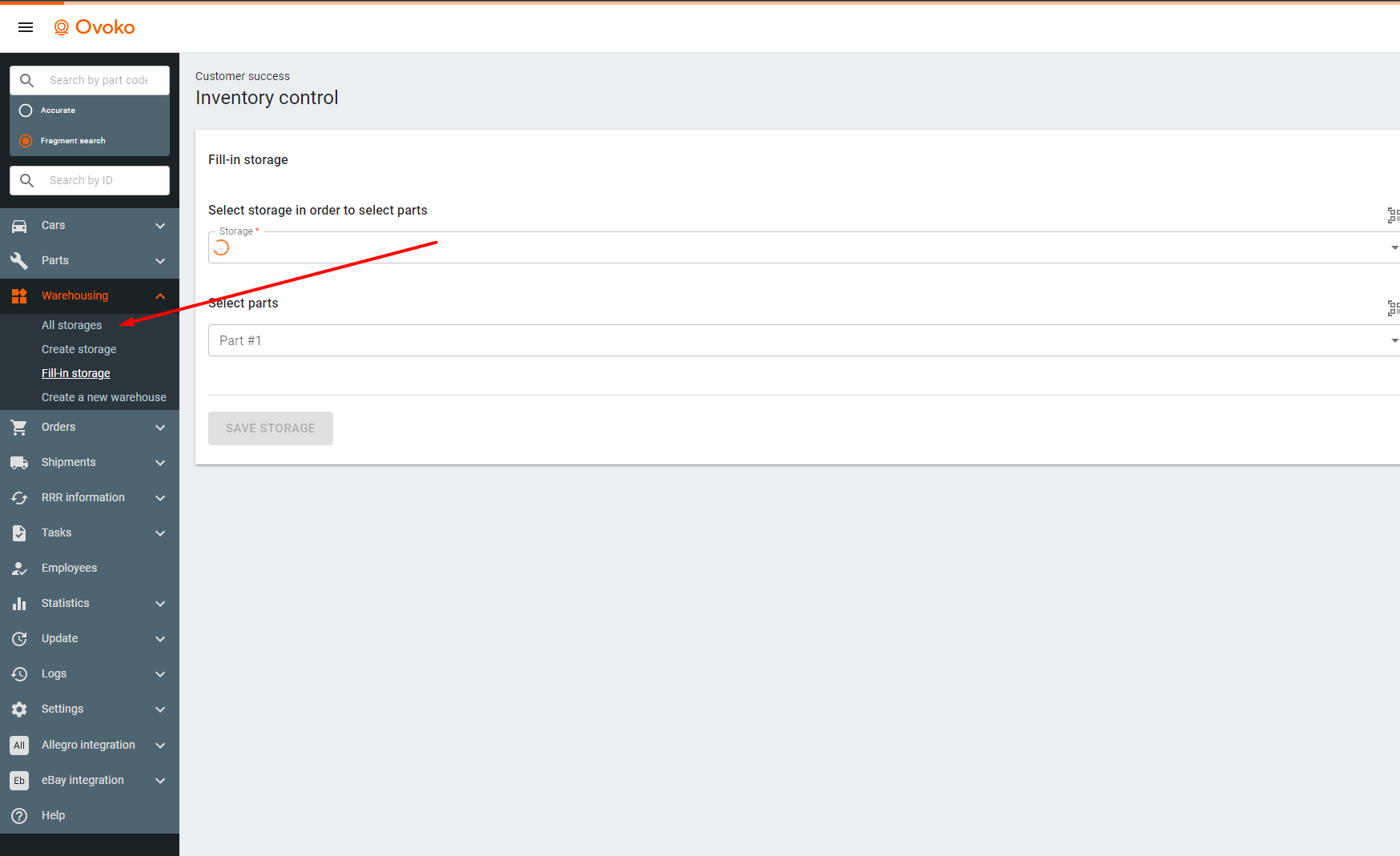Open the hamburger menu icon
Image resolution: width=1400 pixels, height=856 pixels.
(26, 27)
